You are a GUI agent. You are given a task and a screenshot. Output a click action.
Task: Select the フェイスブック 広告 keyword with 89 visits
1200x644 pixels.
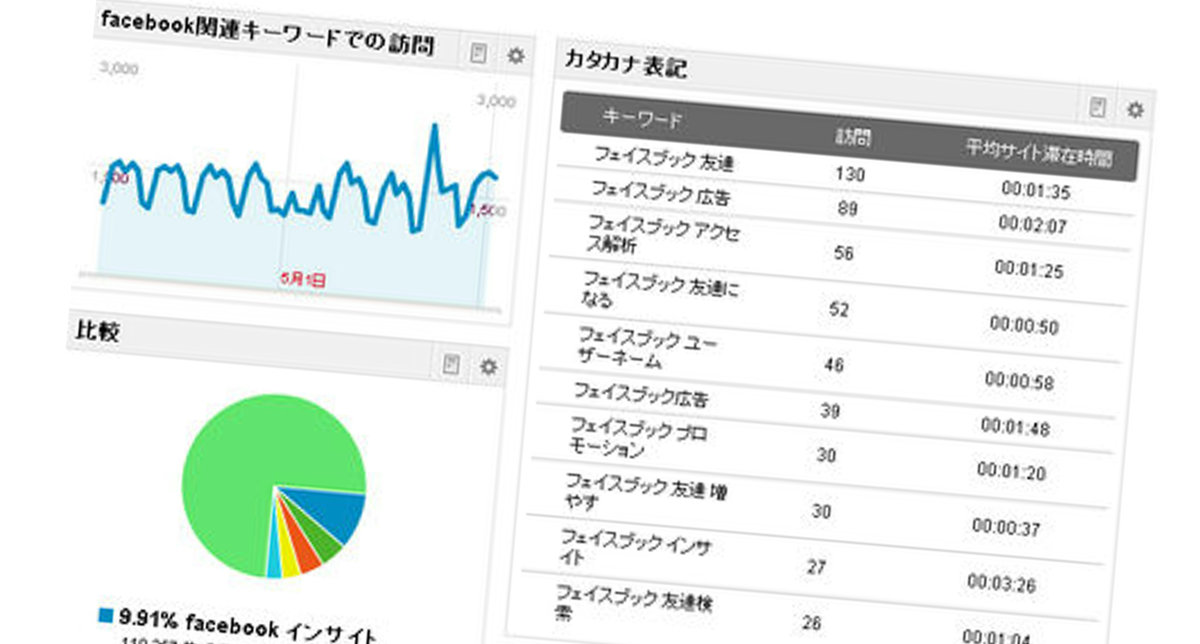pos(660,191)
